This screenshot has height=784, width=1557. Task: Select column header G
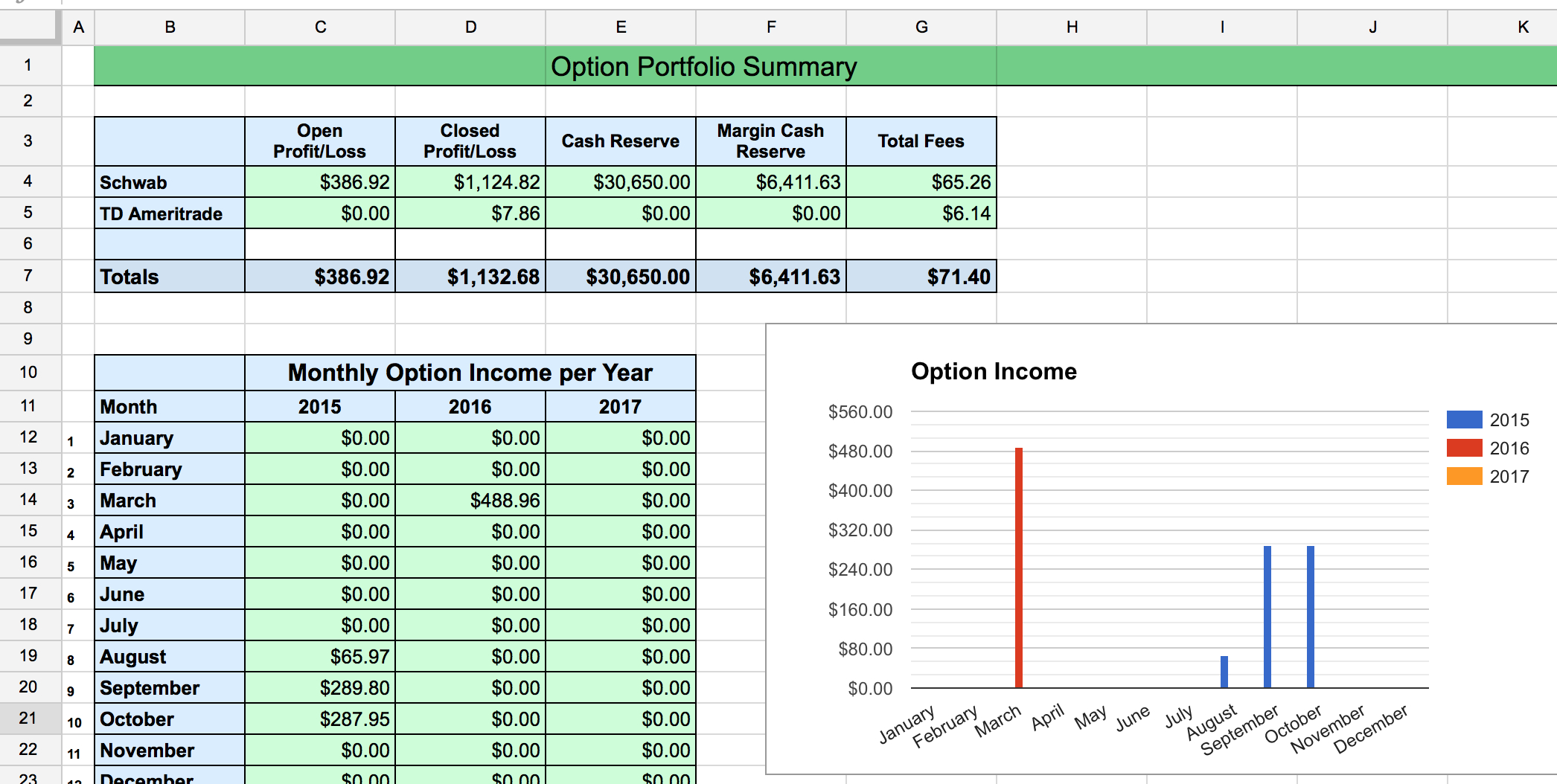tap(921, 28)
